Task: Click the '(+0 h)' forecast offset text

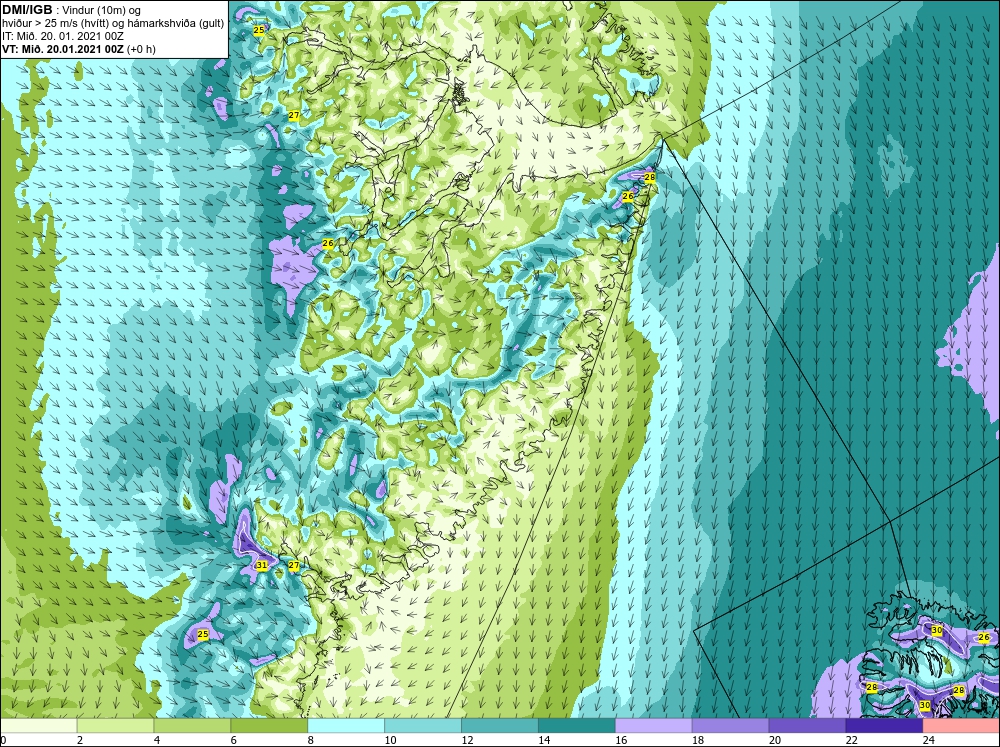Action: click(x=142, y=49)
